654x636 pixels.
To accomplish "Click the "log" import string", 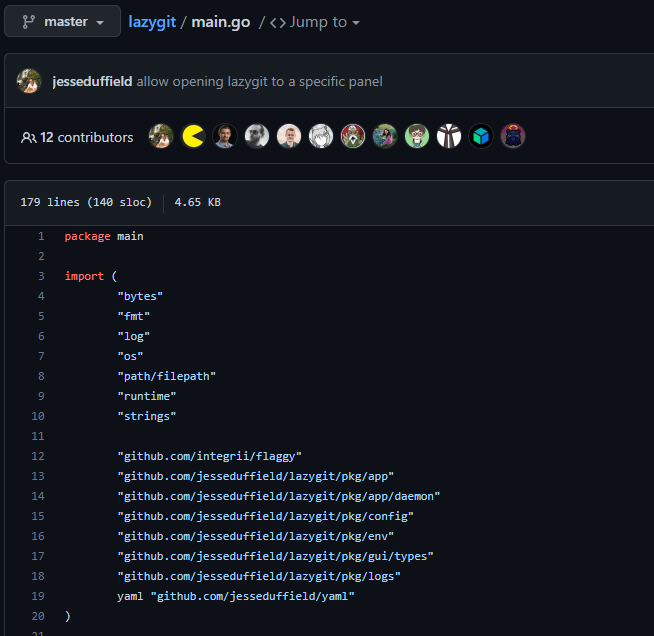I will tap(133, 336).
